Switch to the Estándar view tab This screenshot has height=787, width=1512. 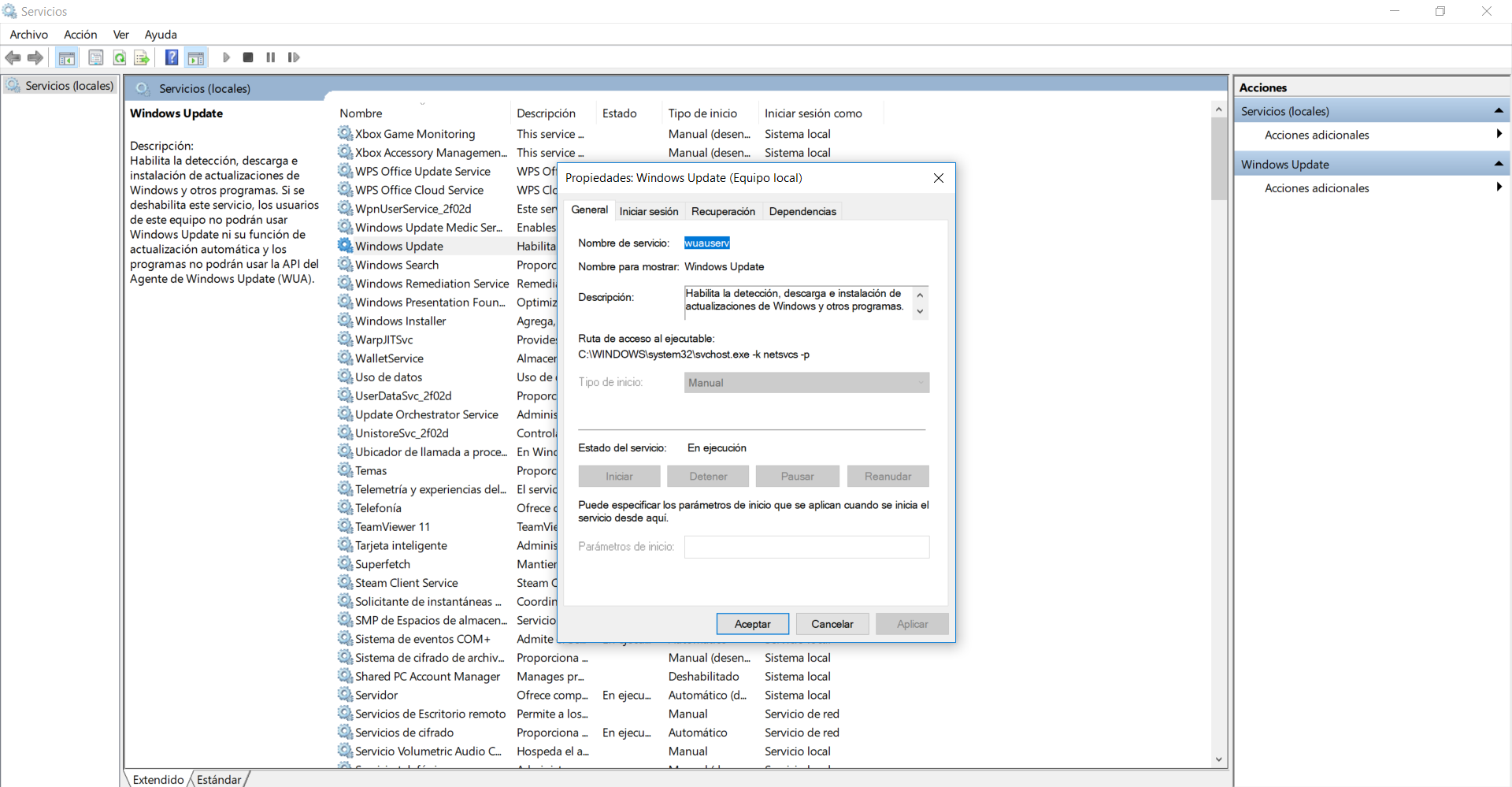click(219, 779)
